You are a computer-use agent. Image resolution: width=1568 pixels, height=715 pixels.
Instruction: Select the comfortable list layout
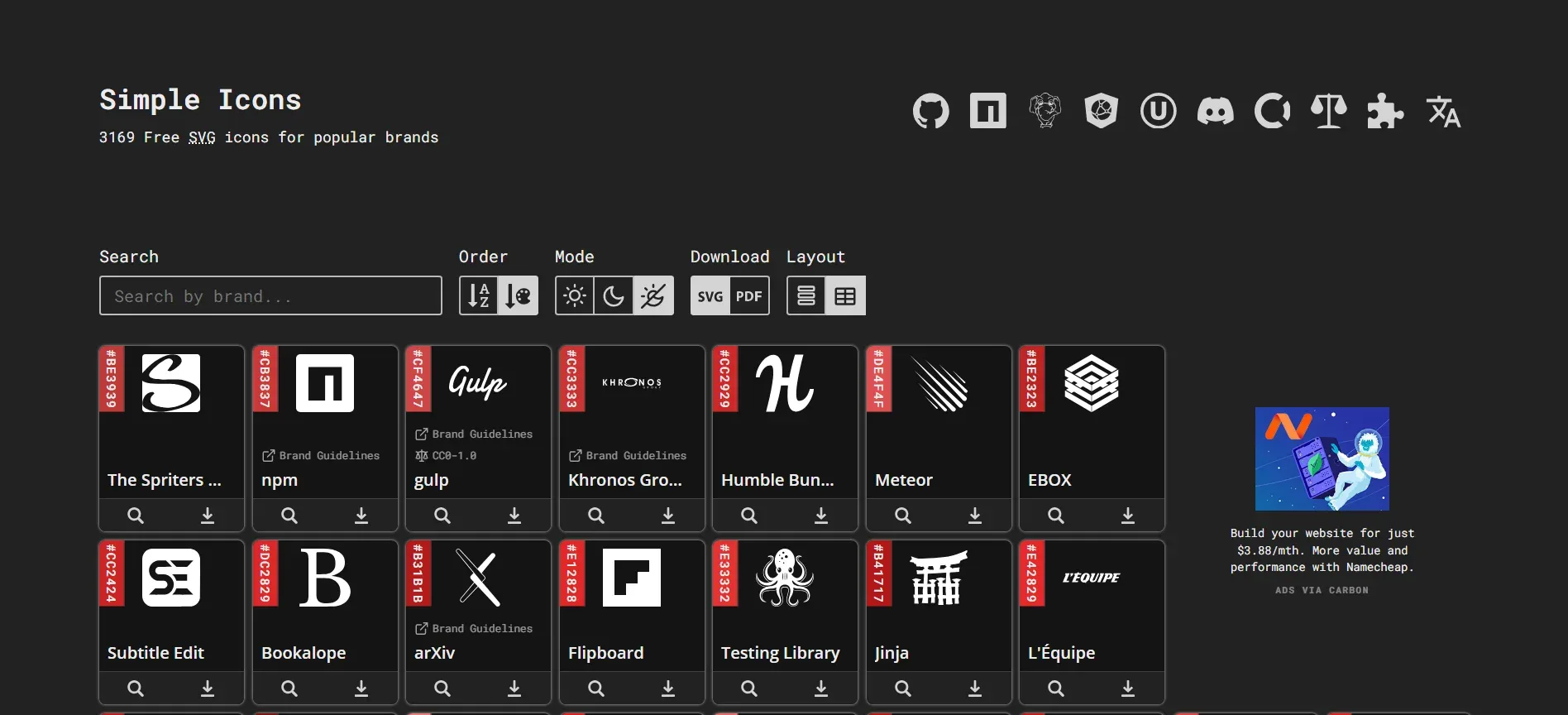pos(806,295)
